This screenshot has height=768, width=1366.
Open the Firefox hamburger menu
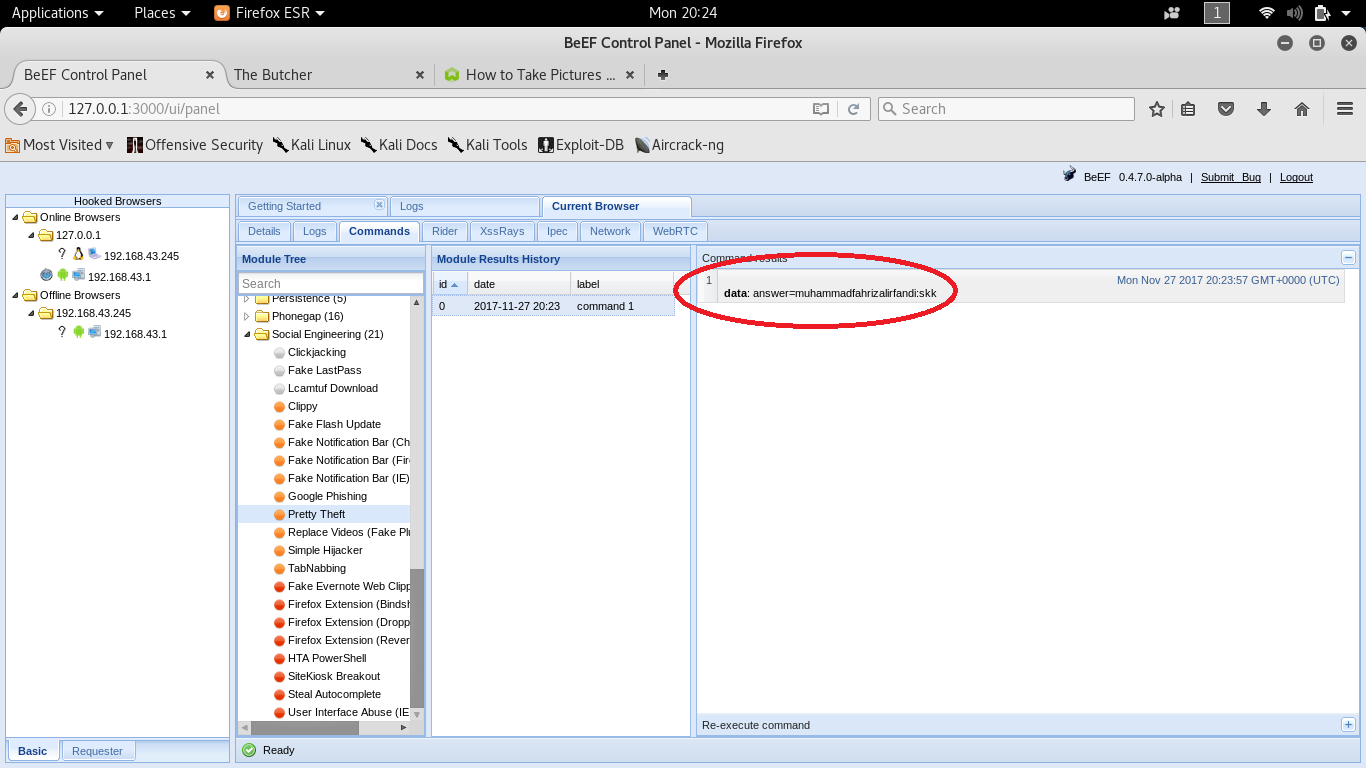coord(1345,109)
